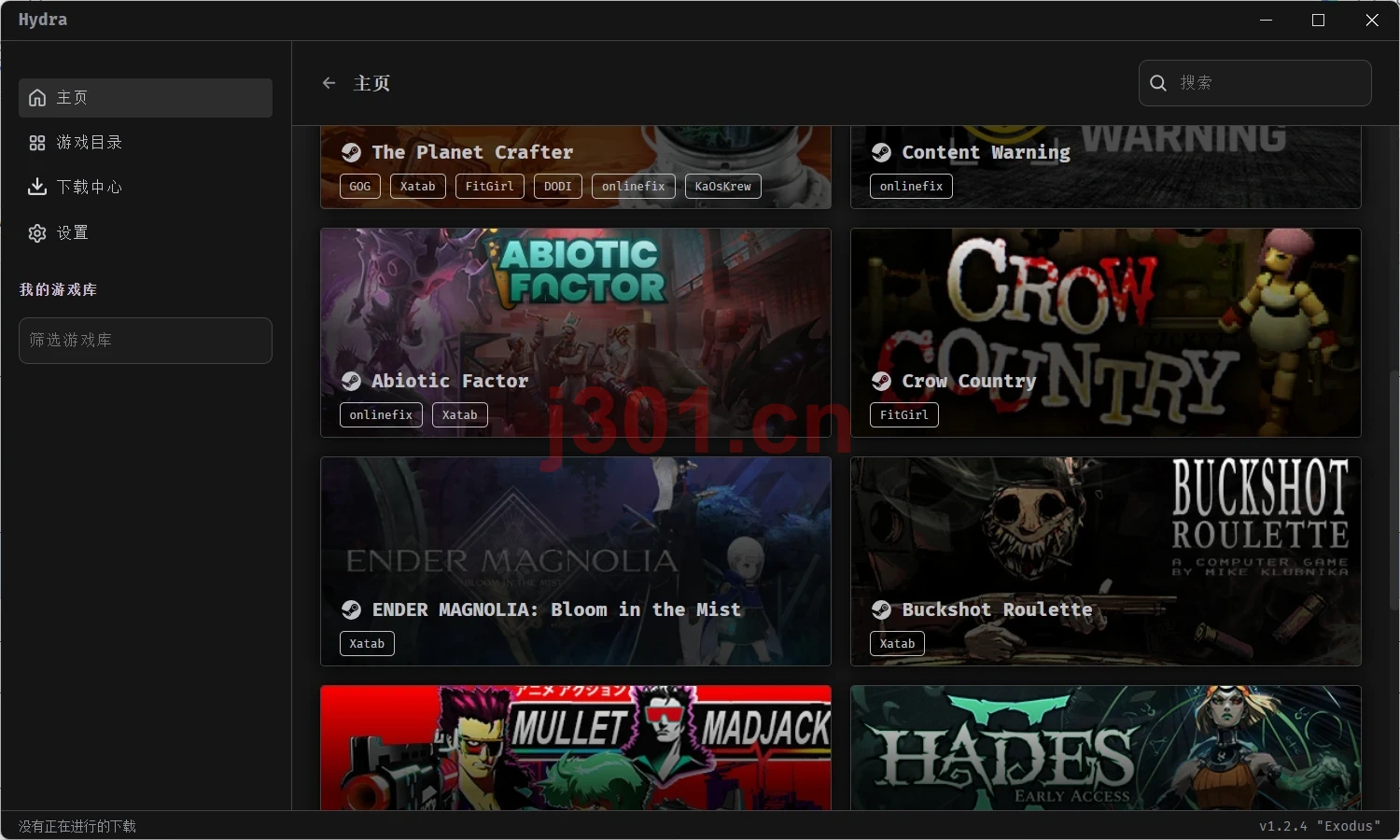This screenshot has height=840, width=1400.
Task: Select Xatab tag on The Planet Crafter
Action: 418,187
